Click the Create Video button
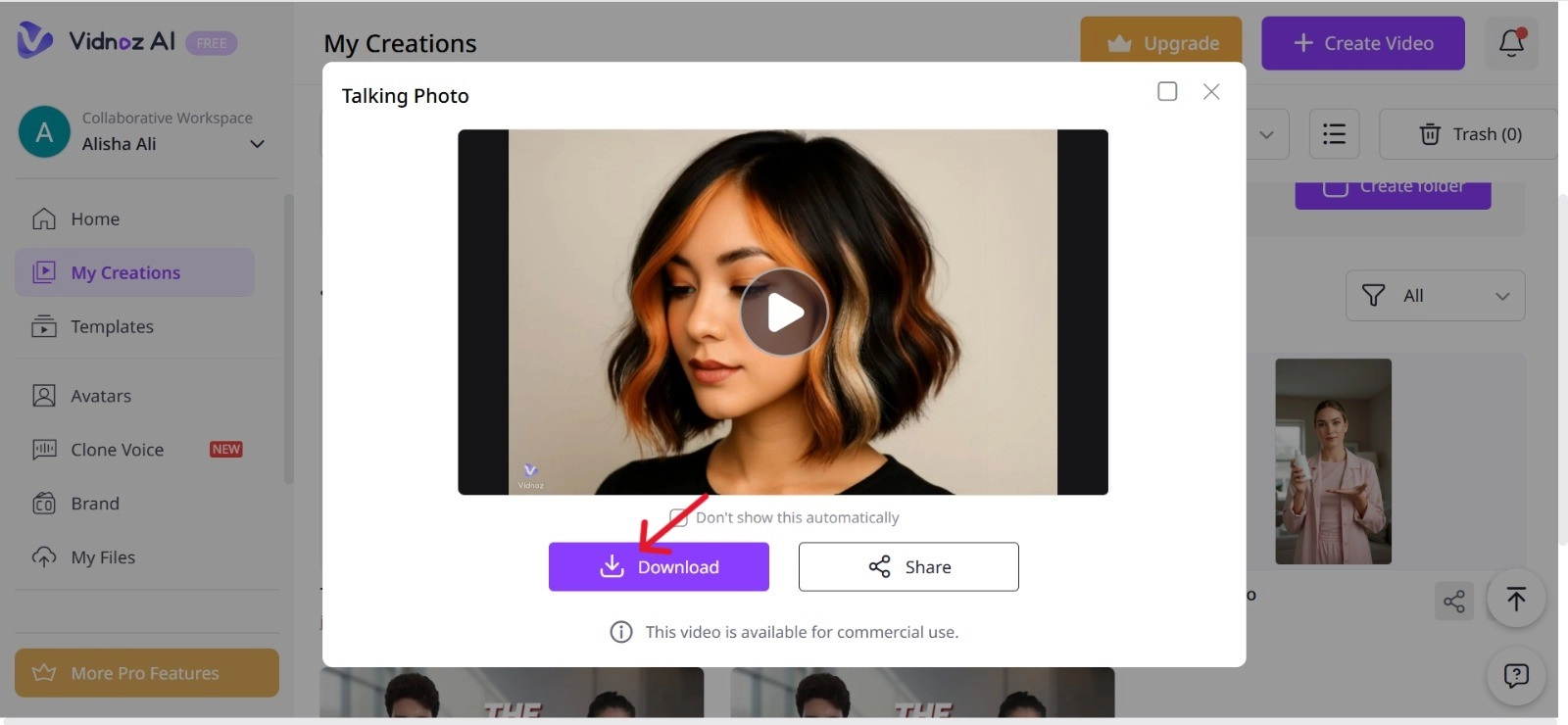Viewport: 1568px width, 725px height. [x=1362, y=43]
